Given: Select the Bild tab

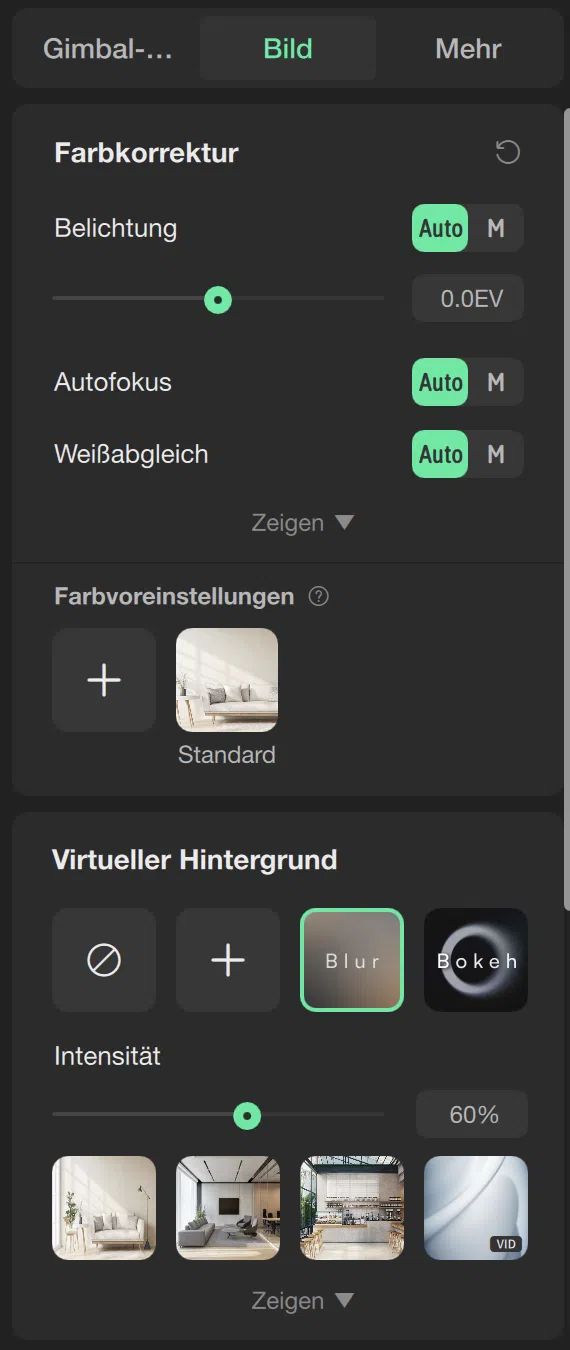Looking at the screenshot, I should pos(288,48).
